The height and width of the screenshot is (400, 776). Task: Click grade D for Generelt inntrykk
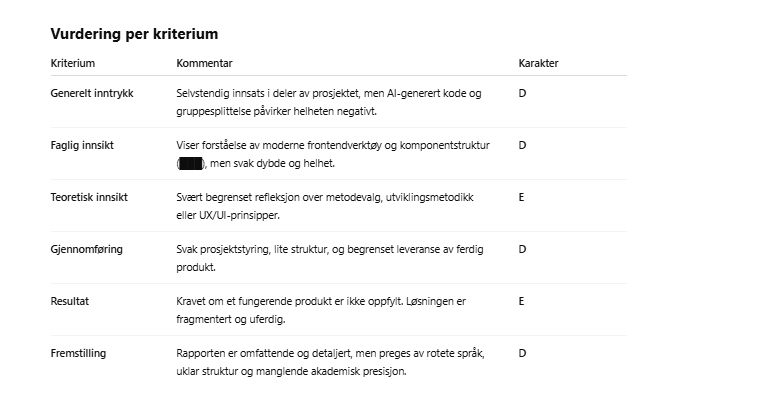coord(522,94)
